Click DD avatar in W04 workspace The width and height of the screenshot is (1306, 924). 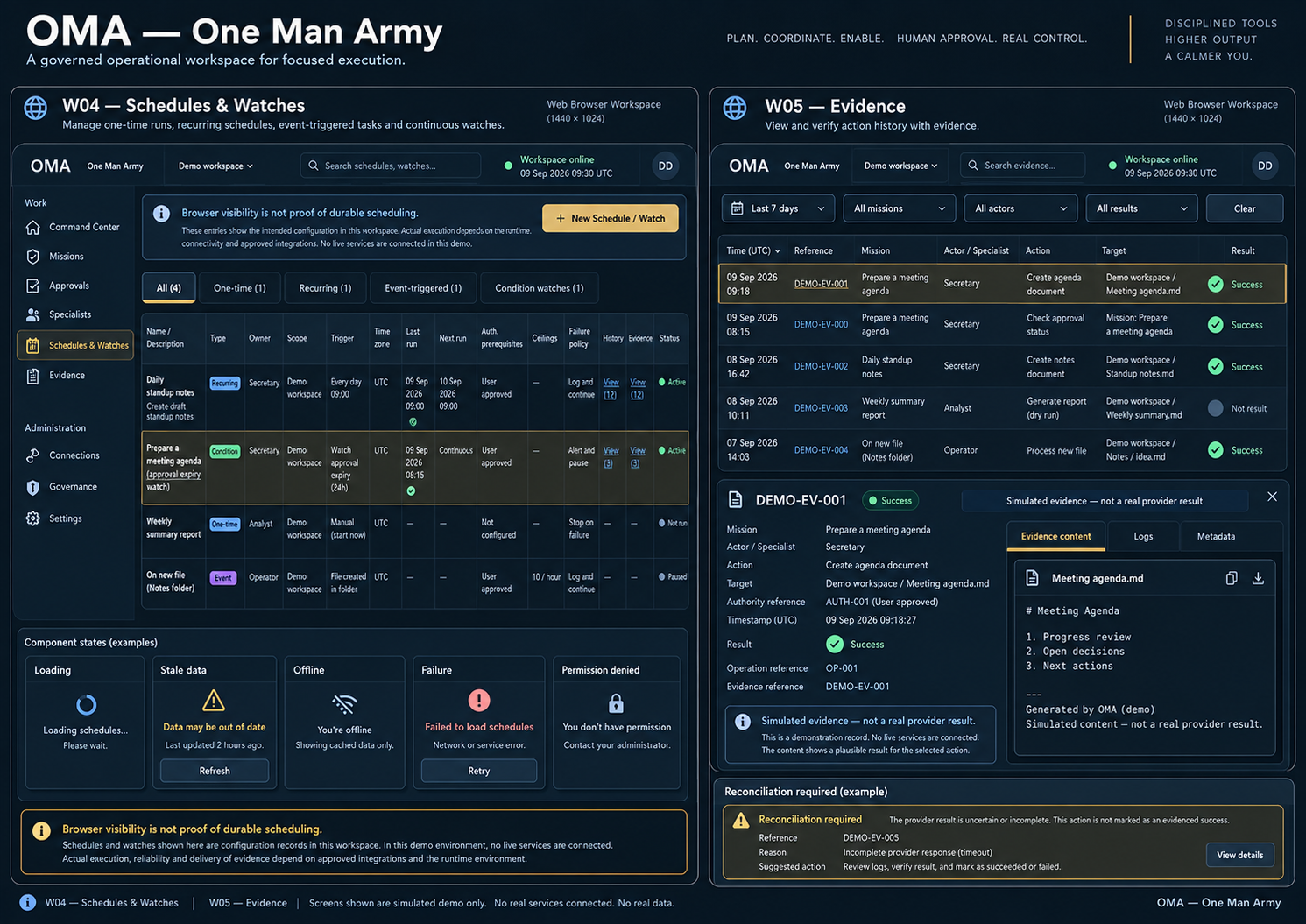pyautogui.click(x=666, y=166)
